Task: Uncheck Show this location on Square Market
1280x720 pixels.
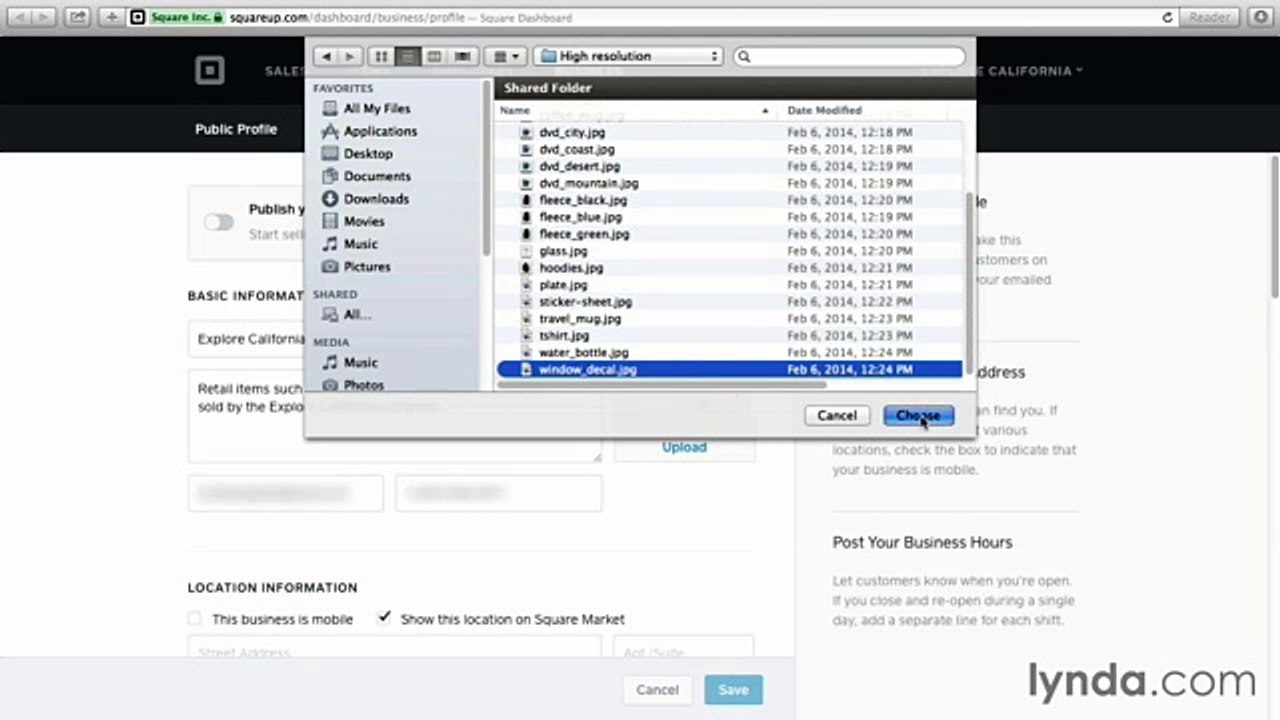Action: 384,618
